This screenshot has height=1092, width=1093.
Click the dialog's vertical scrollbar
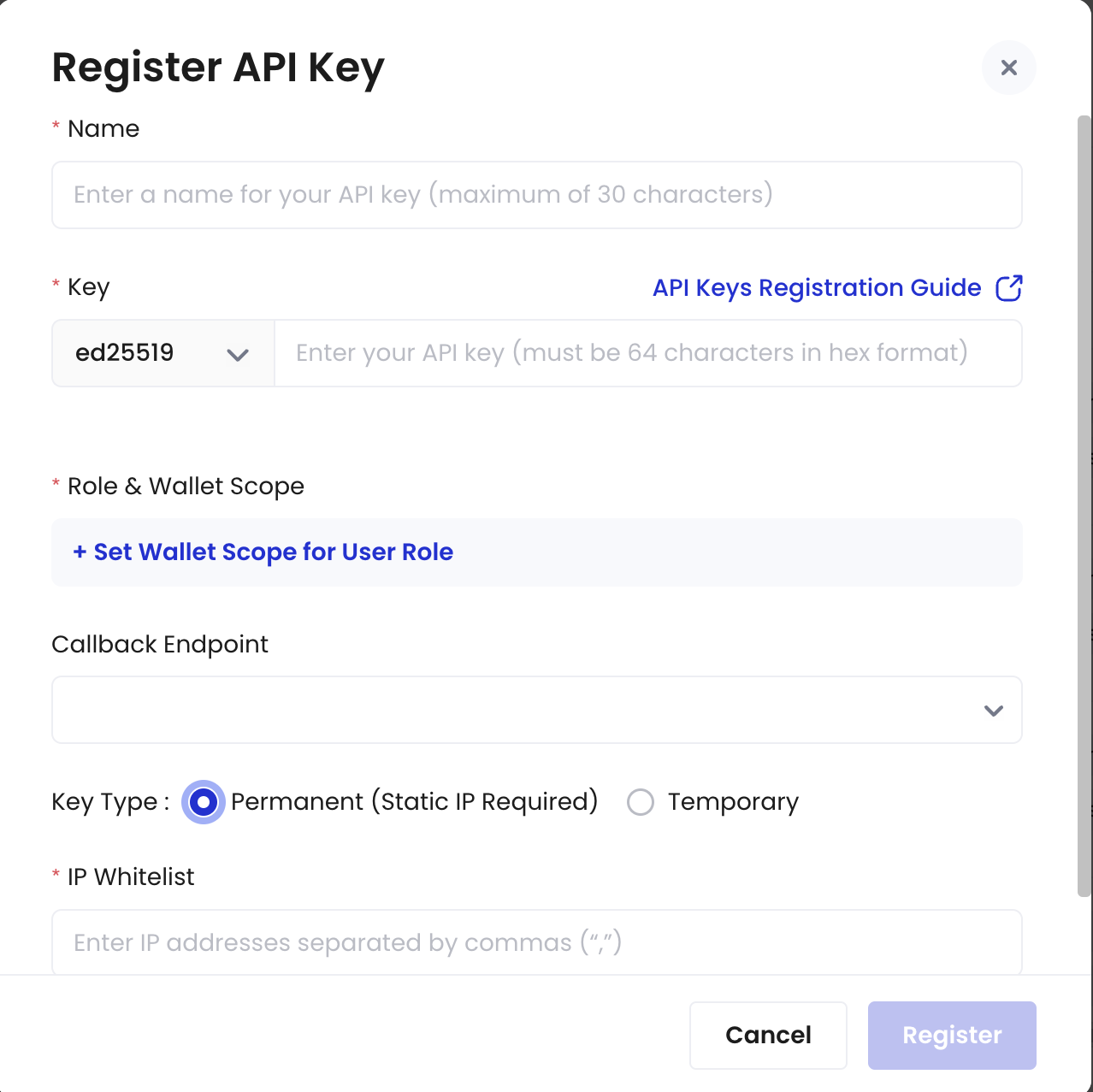click(1084, 506)
